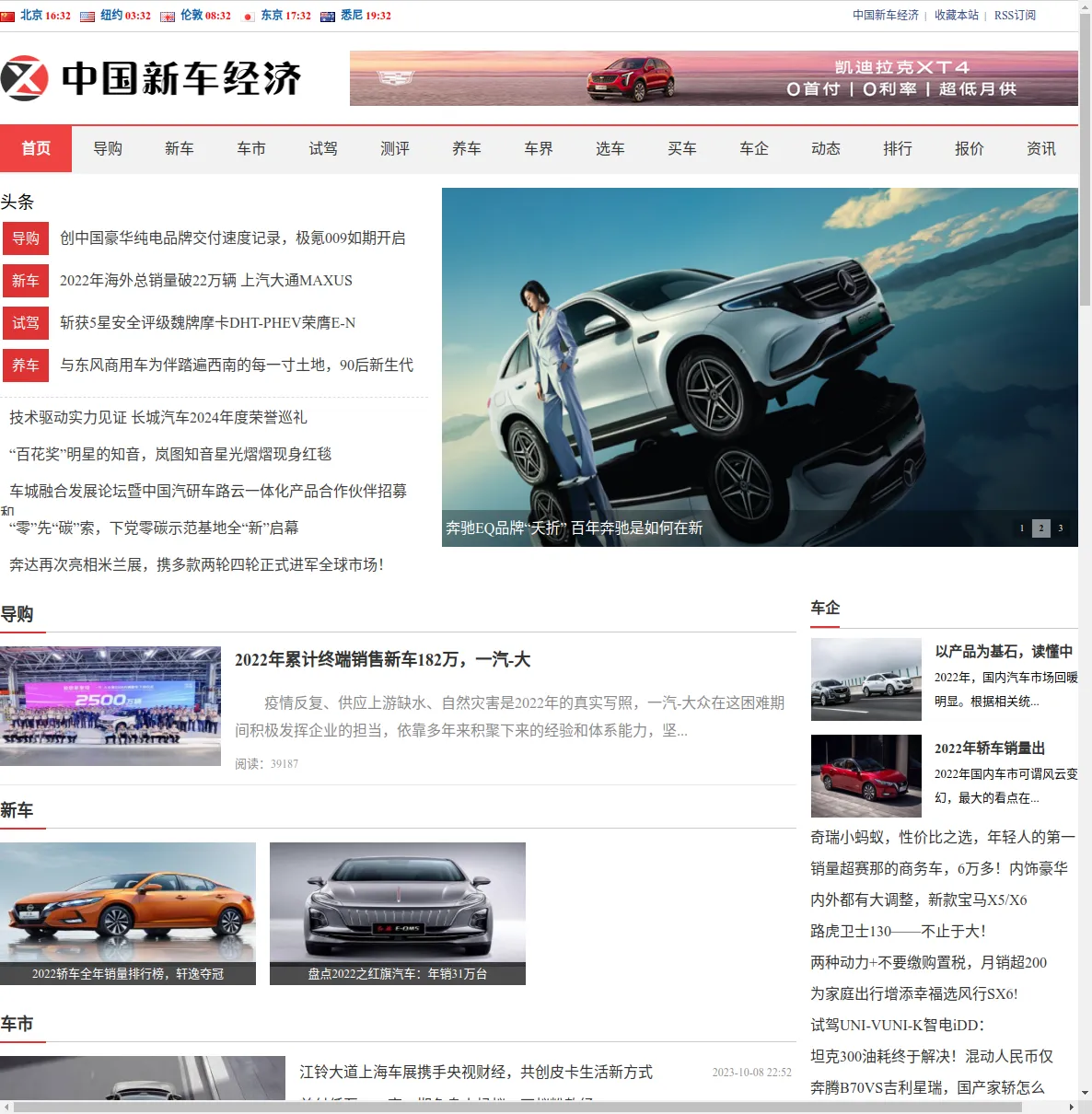Image resolution: width=1092 pixels, height=1114 pixels.
Task: Open headline about 东风商用车 and 90后新生代
Action: (x=237, y=366)
